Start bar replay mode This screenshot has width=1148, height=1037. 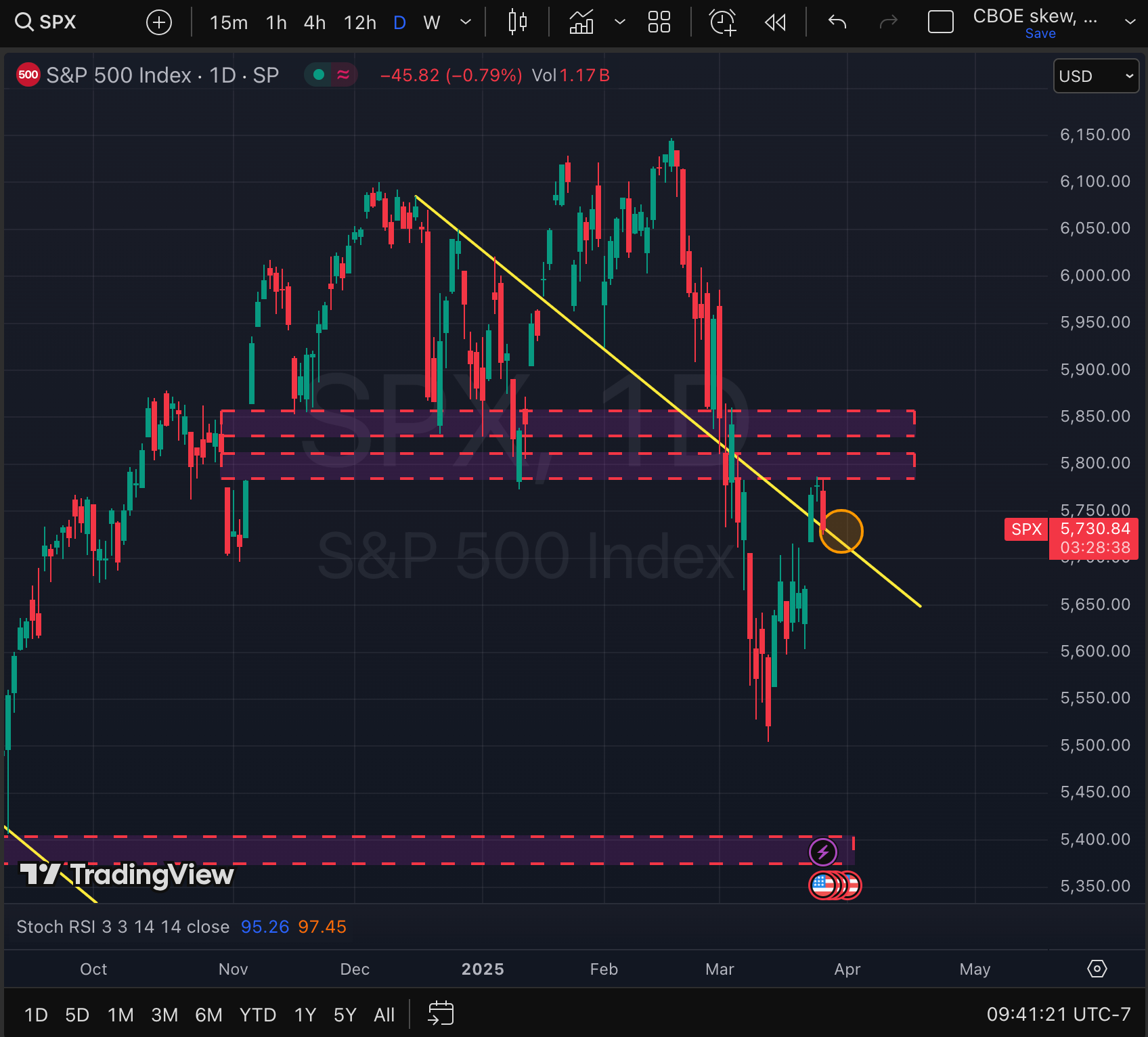(x=776, y=22)
